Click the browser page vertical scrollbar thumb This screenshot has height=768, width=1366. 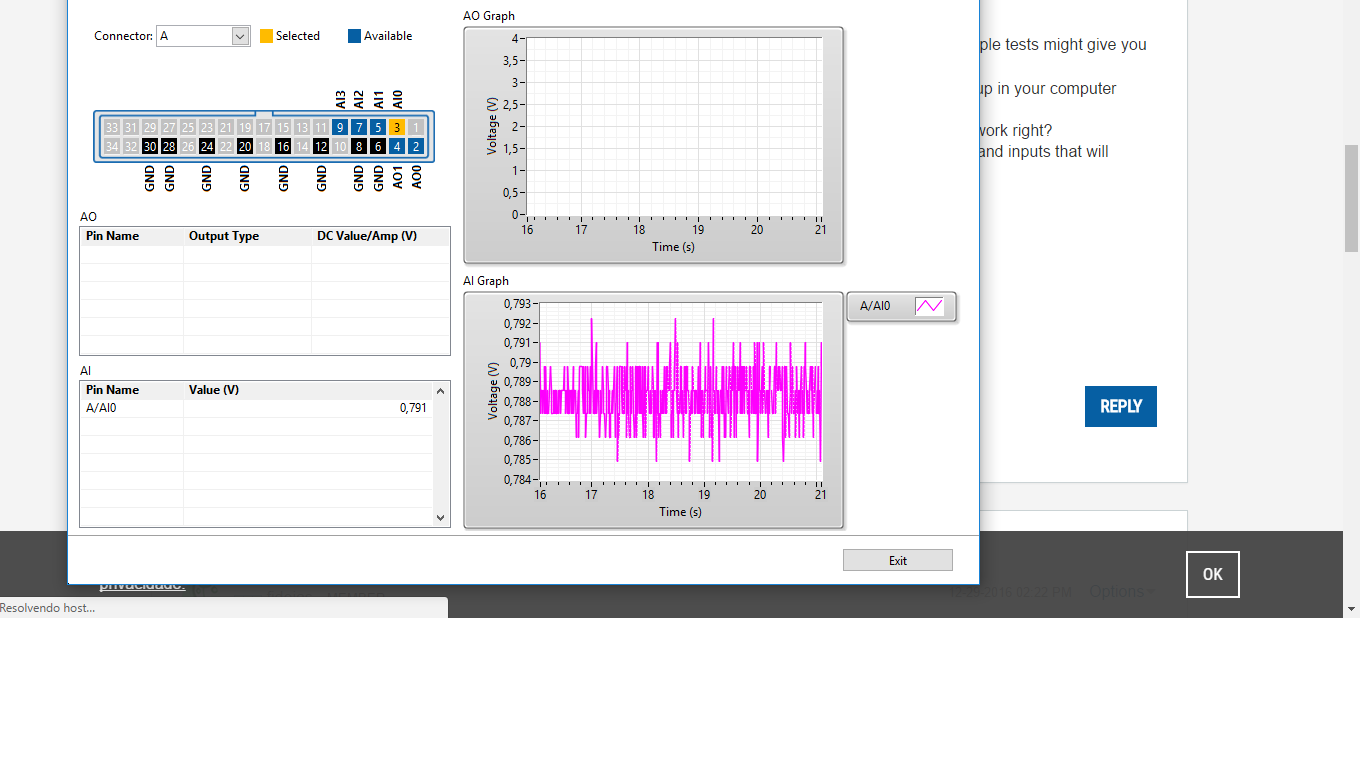coord(1352,198)
